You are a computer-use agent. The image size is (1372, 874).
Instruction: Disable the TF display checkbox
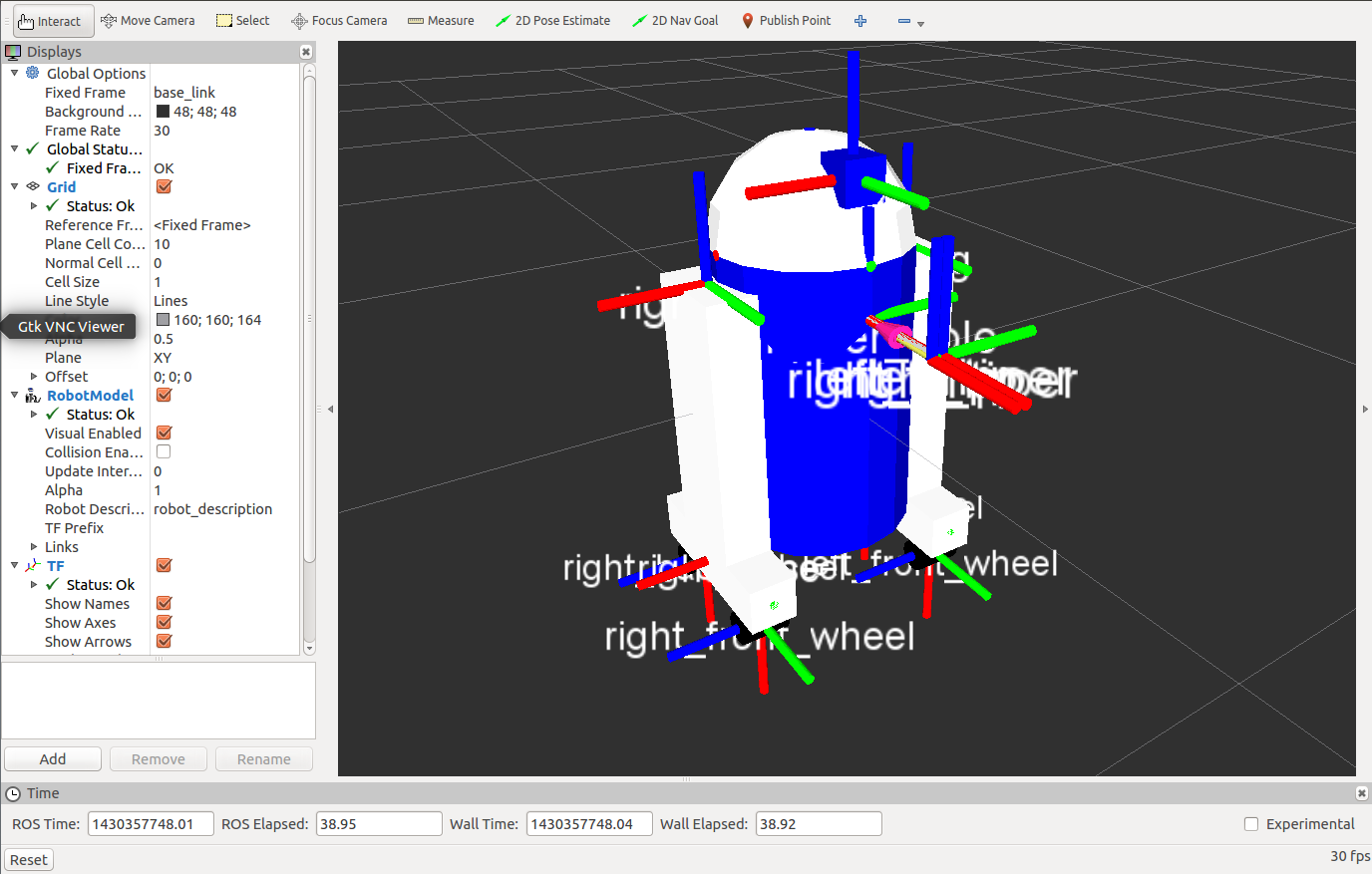165,566
